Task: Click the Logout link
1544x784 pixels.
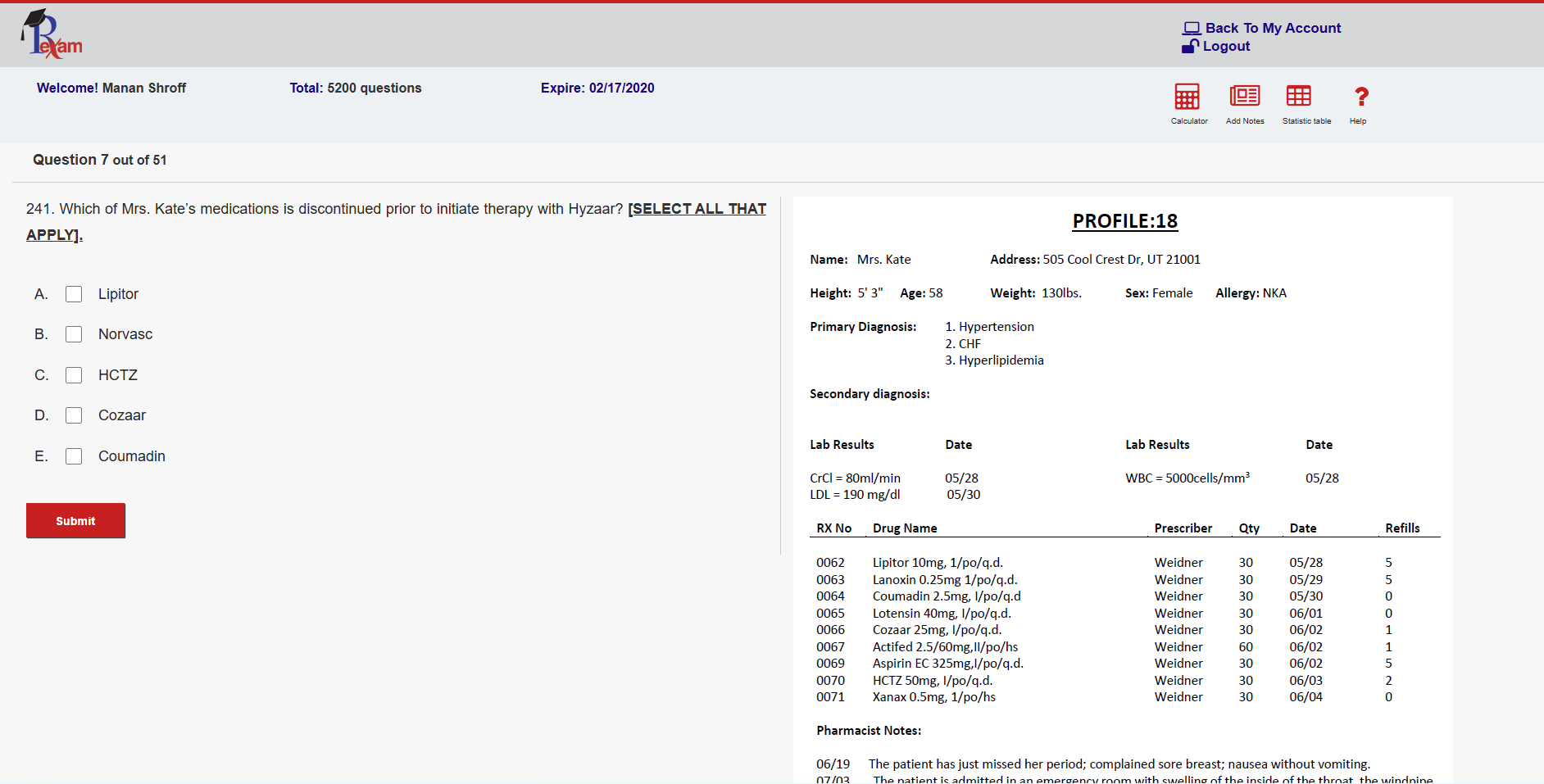Action: coord(1226,47)
